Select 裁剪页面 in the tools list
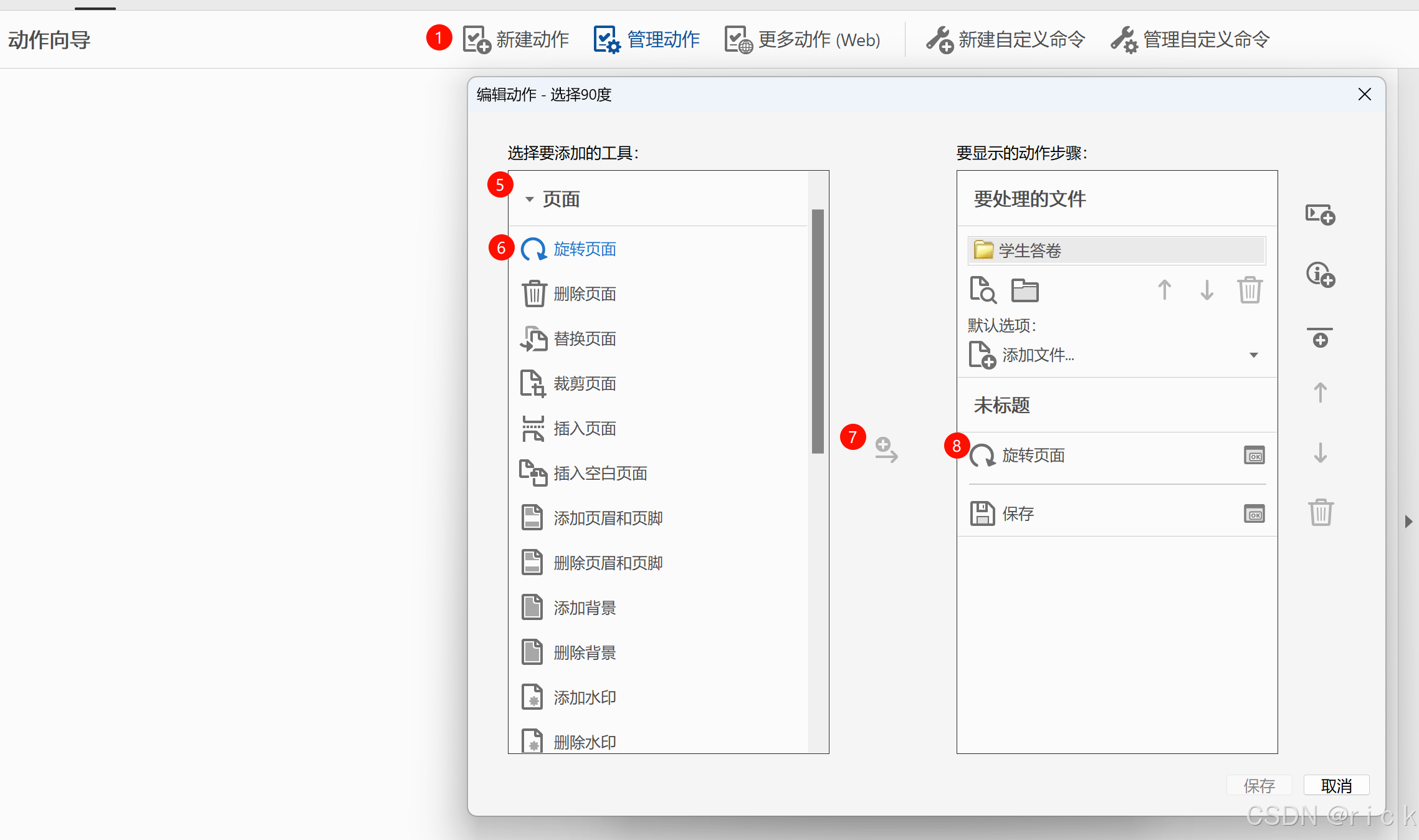Viewport: 1419px width, 840px height. pos(584,384)
